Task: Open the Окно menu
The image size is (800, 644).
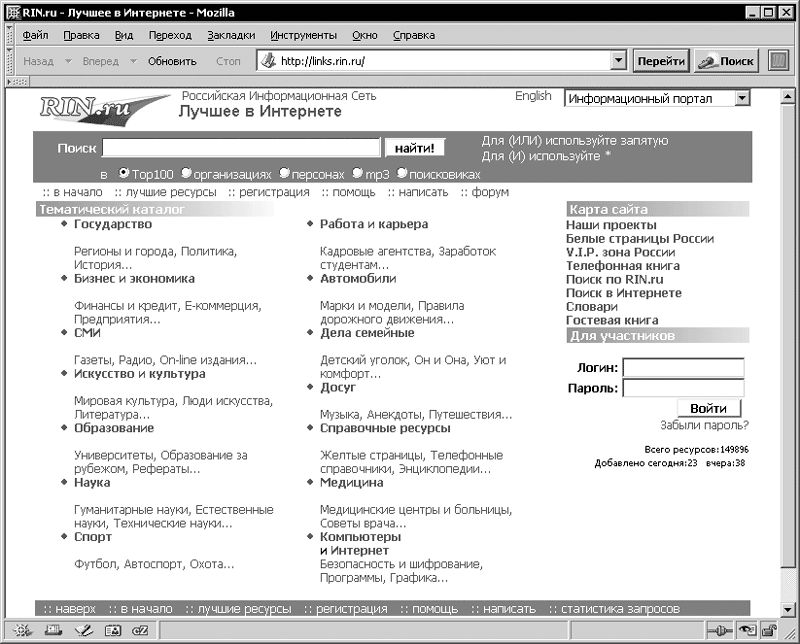Action: 365,35
